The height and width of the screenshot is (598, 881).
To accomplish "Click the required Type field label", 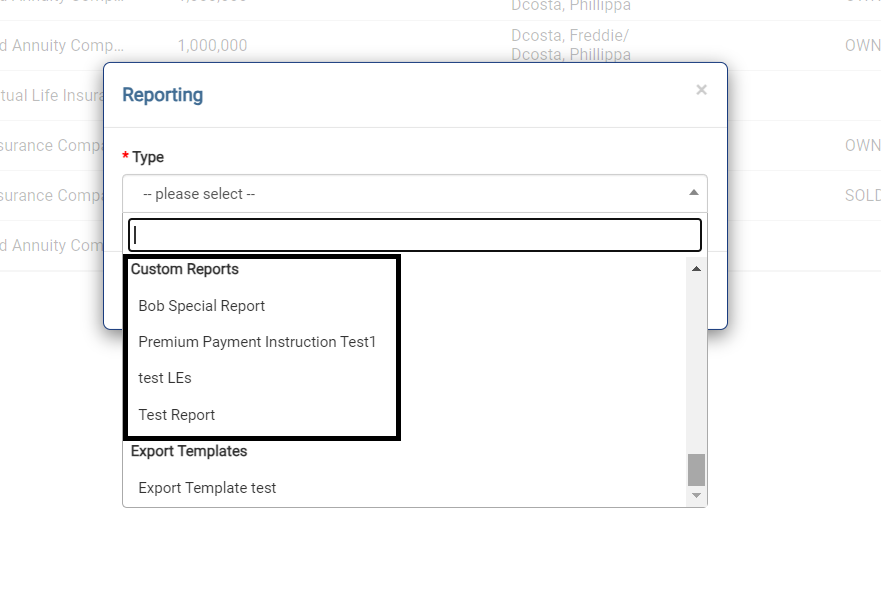I will coord(147,157).
